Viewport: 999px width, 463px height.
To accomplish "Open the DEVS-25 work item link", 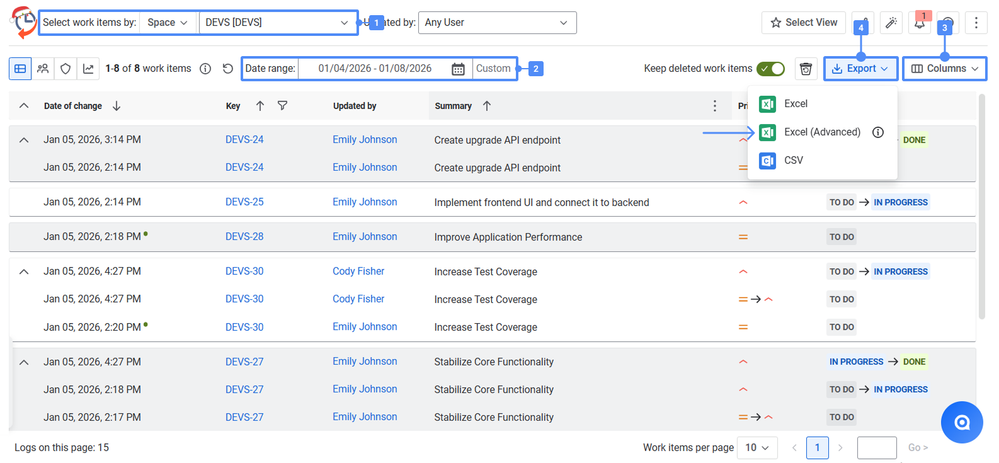I will click(x=244, y=202).
